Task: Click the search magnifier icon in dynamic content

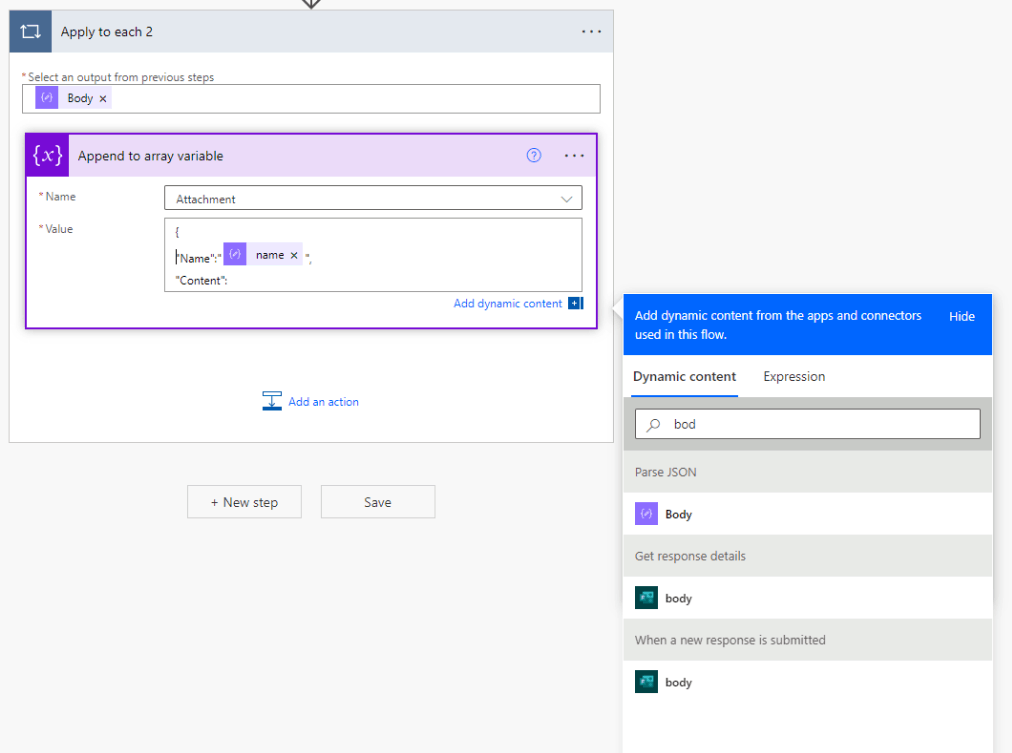Action: pyautogui.click(x=654, y=424)
